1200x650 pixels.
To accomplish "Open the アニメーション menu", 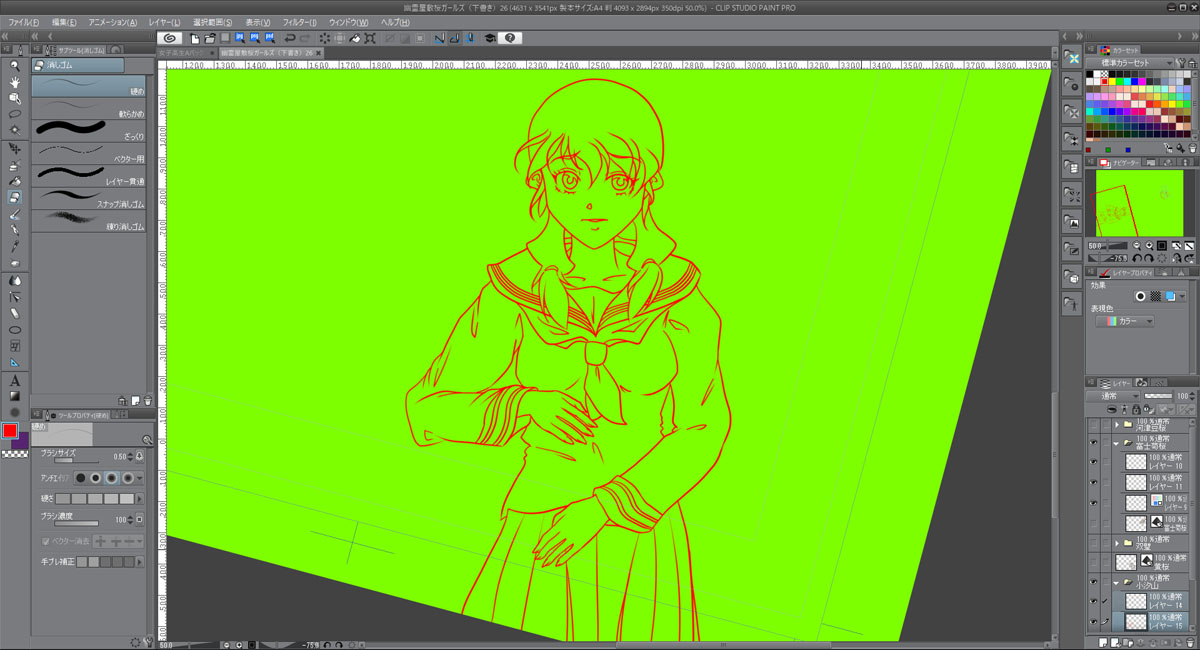I will pyautogui.click(x=113, y=22).
